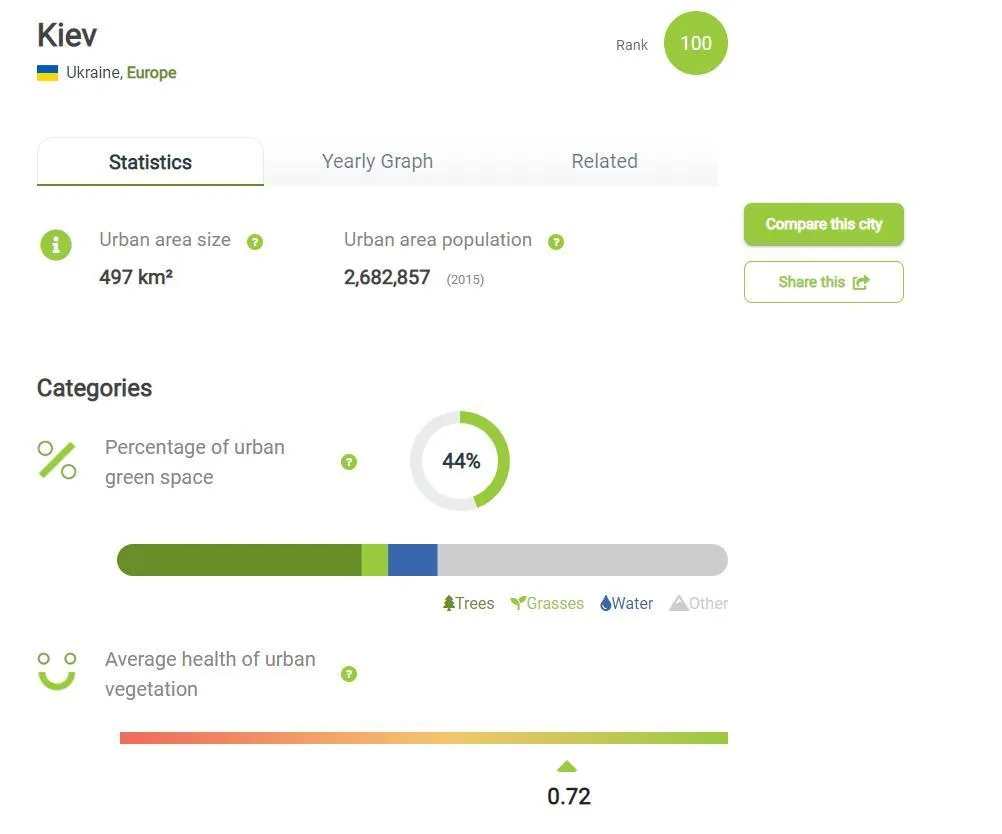
Task: Click the help icon beside Urban area size
Action: [x=255, y=242]
